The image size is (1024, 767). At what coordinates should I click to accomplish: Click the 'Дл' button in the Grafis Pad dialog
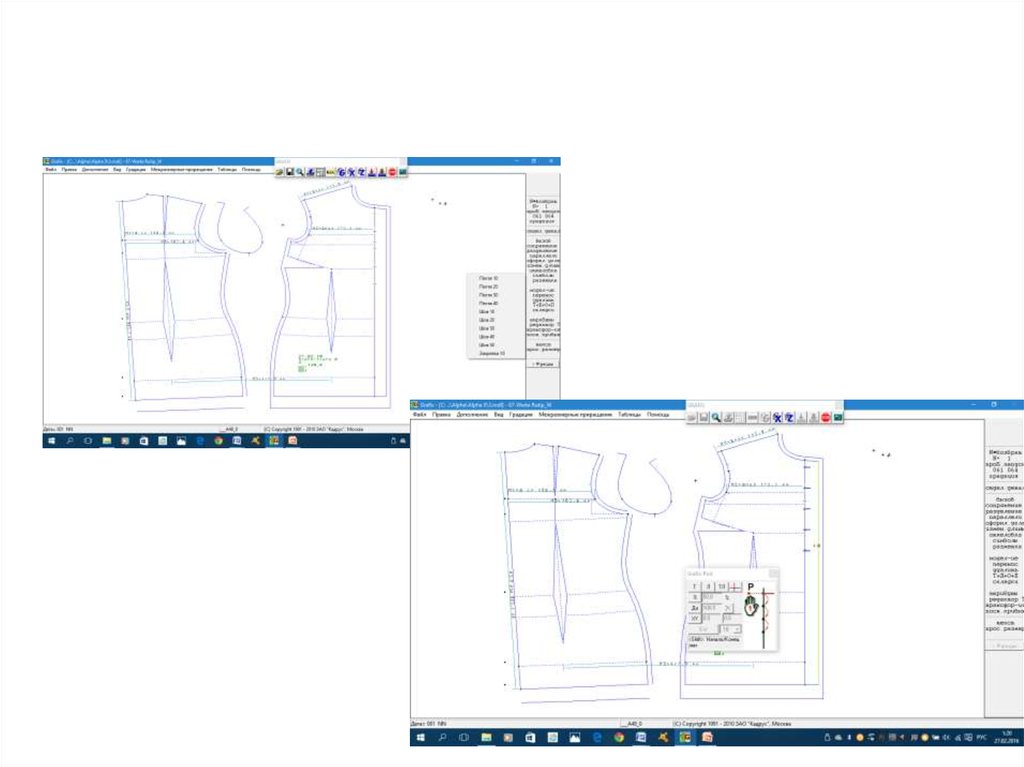(695, 608)
